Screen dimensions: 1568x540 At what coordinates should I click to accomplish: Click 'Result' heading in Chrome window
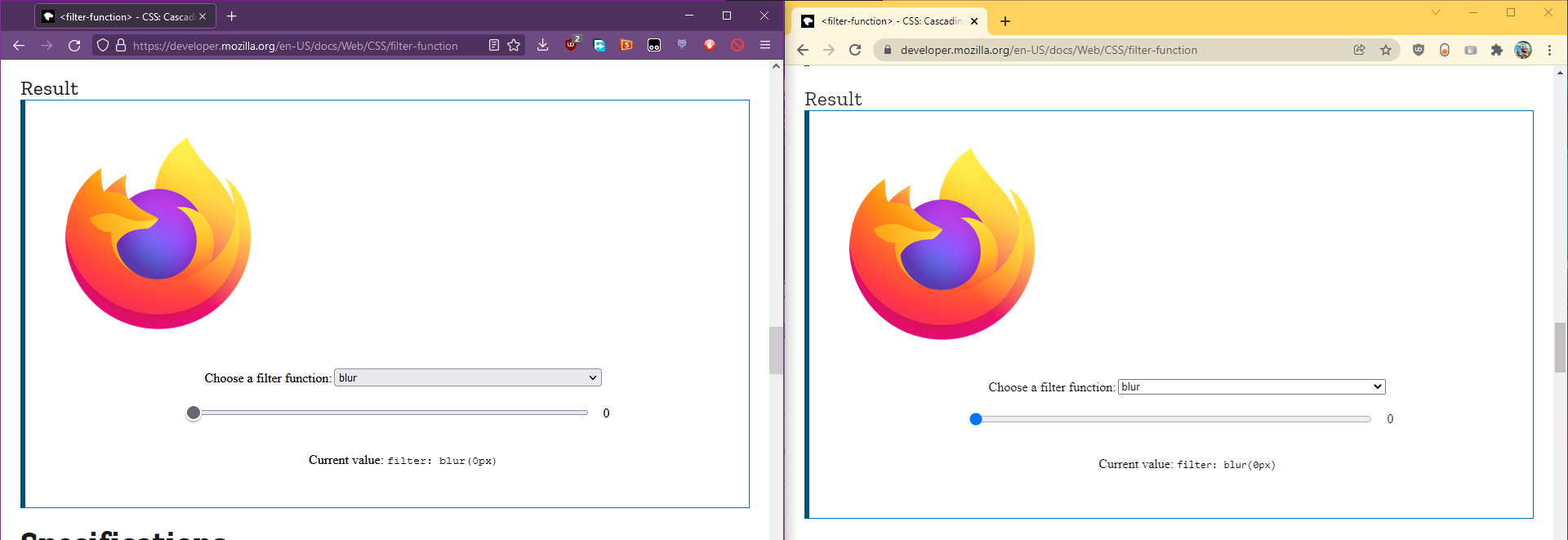pos(833,99)
